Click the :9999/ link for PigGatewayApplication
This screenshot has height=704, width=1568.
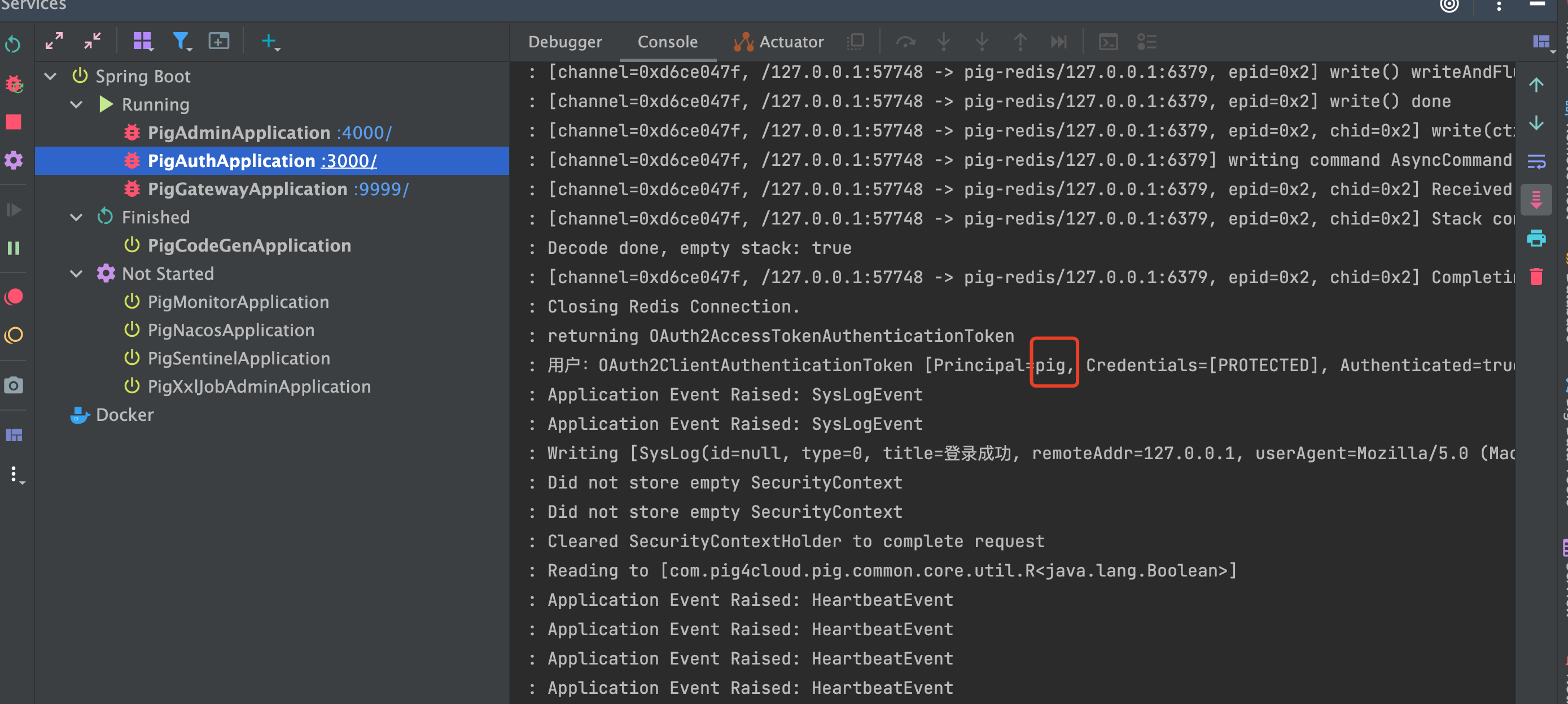[x=381, y=189]
